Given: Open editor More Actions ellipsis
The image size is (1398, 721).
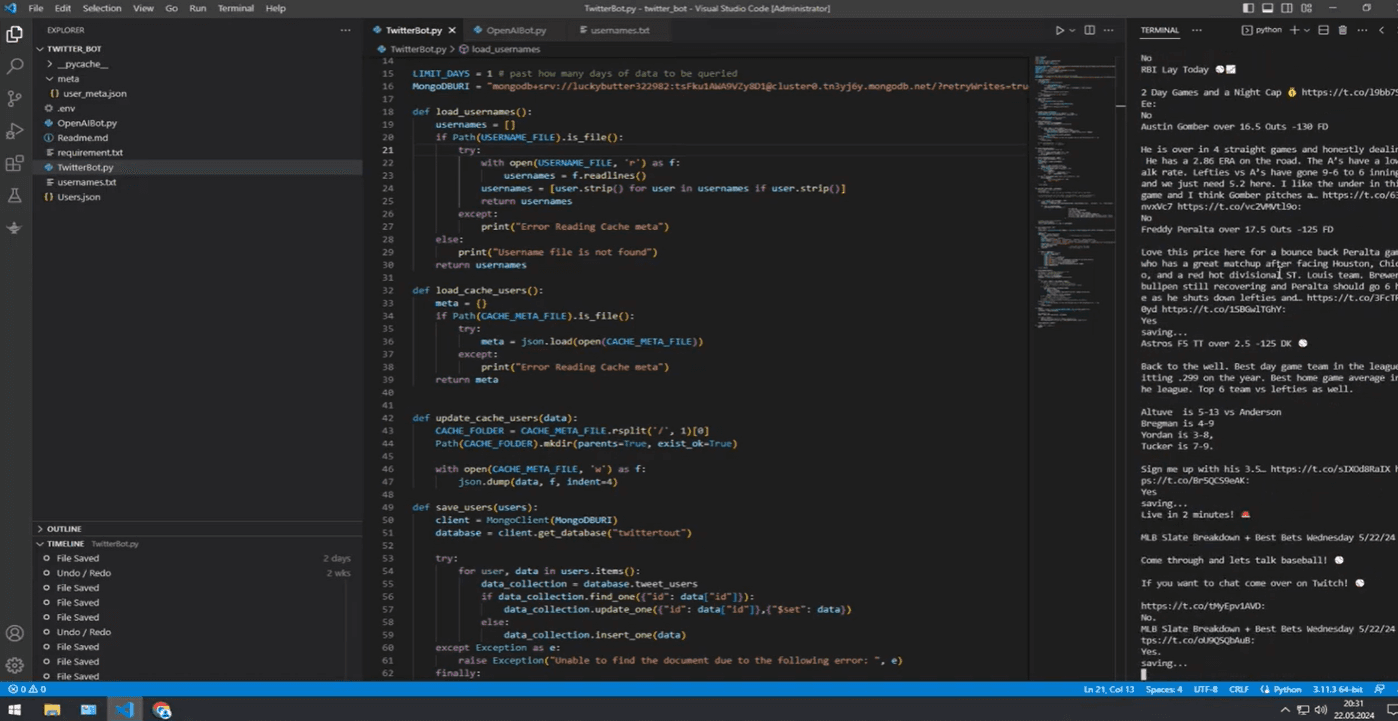Looking at the screenshot, I should tap(1111, 31).
